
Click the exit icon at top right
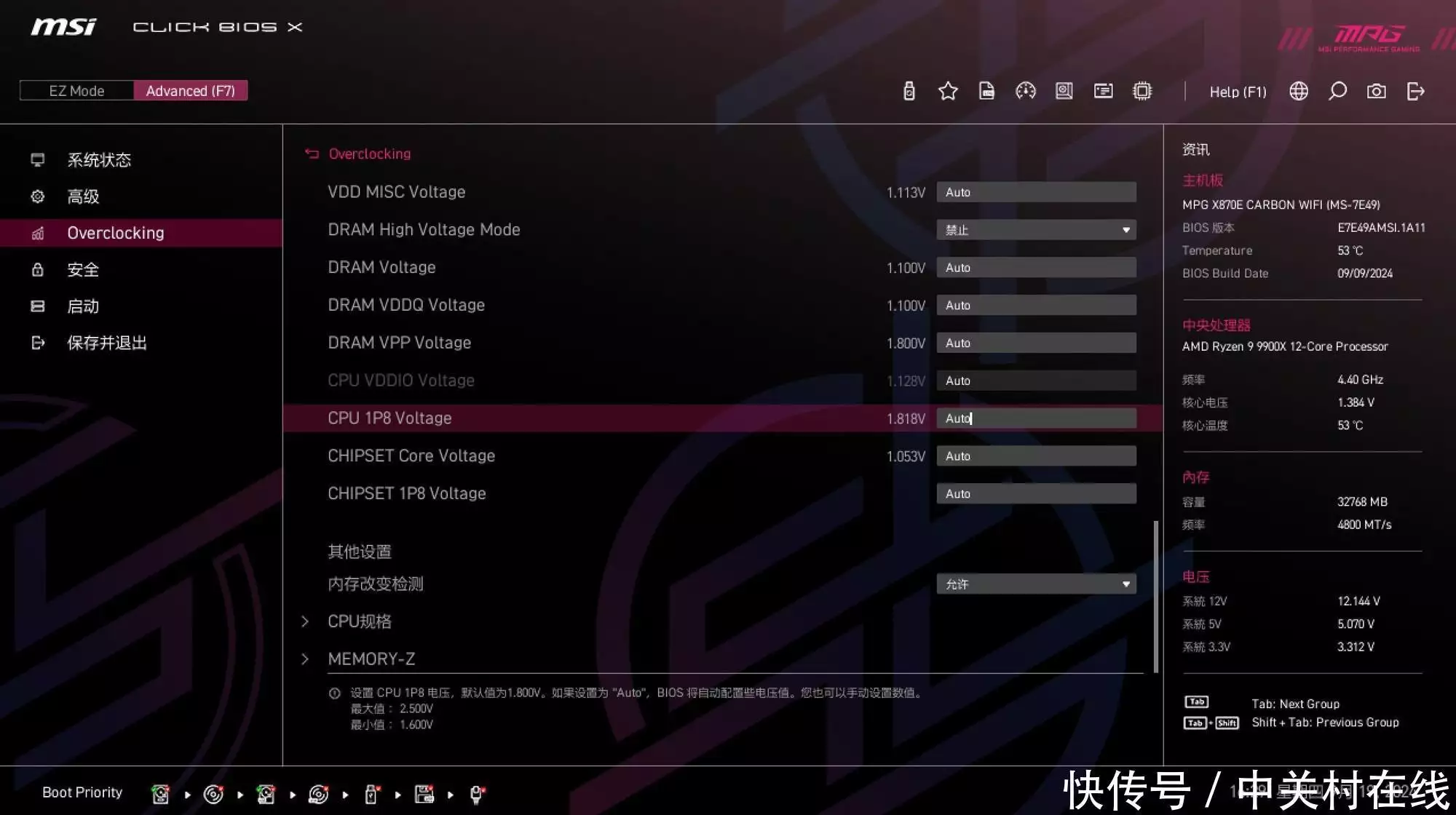pyautogui.click(x=1415, y=91)
